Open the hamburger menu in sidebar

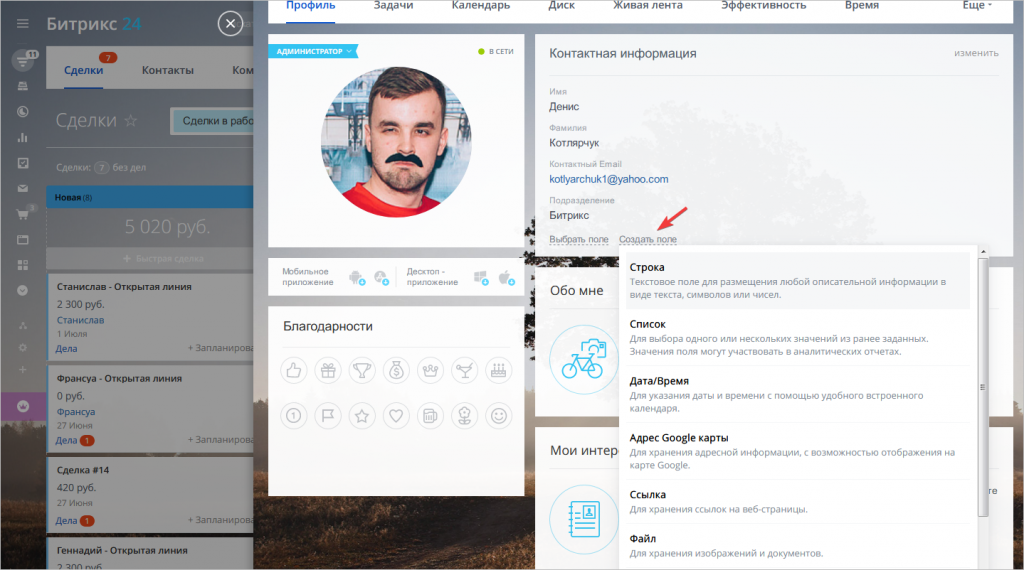click(x=23, y=24)
